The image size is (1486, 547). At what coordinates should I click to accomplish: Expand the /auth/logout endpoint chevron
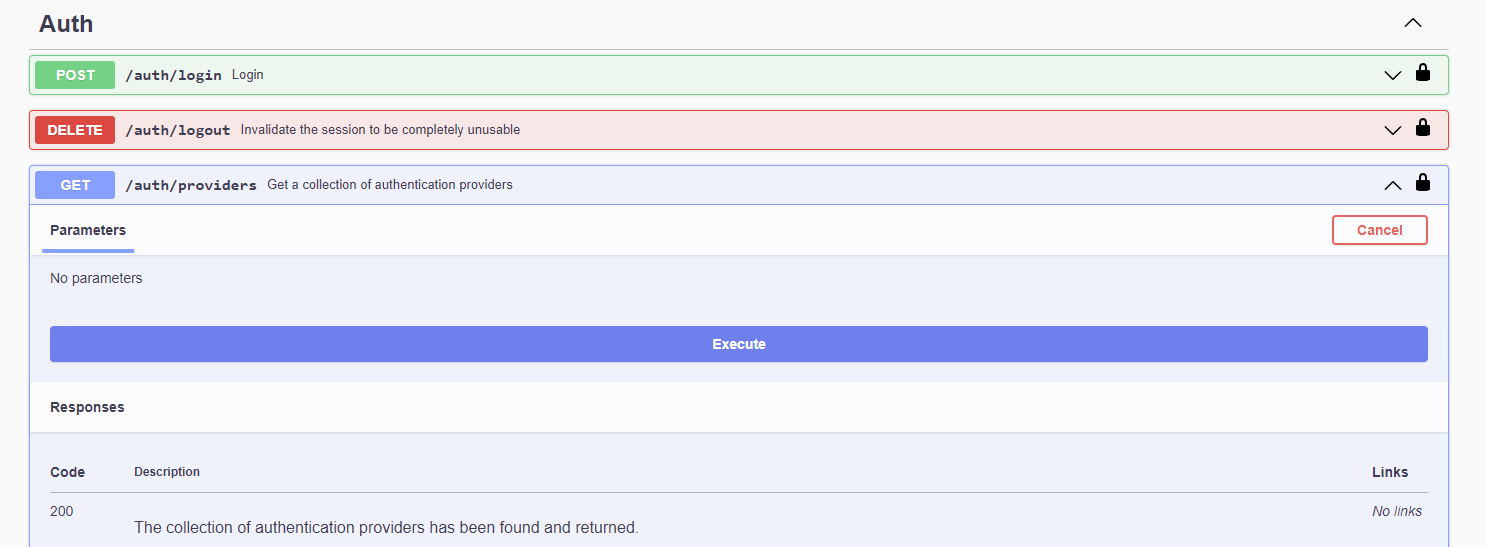point(1392,130)
